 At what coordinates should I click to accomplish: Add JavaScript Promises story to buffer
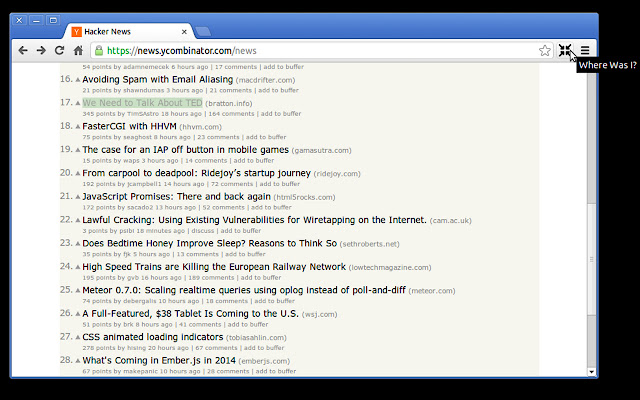[271, 207]
